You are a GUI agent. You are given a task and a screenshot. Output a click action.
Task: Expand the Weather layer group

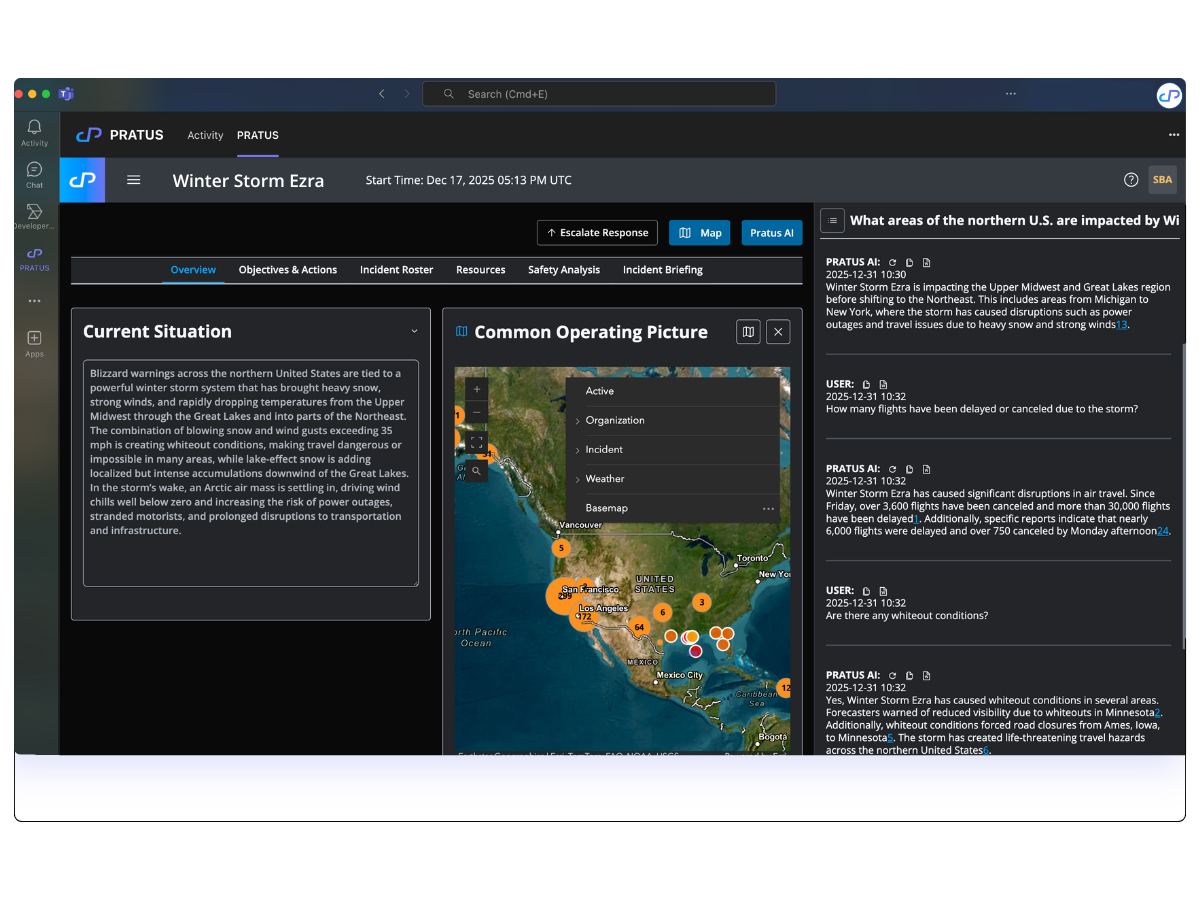coord(579,478)
